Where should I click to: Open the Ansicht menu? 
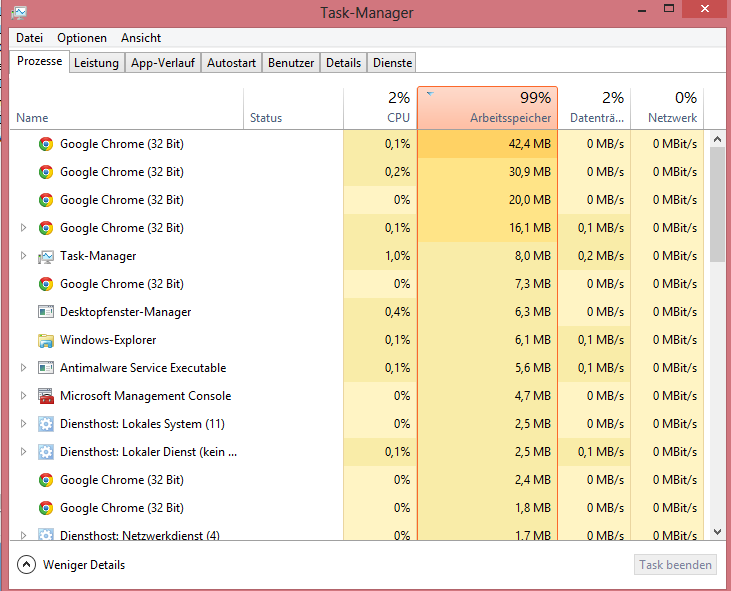click(x=141, y=38)
